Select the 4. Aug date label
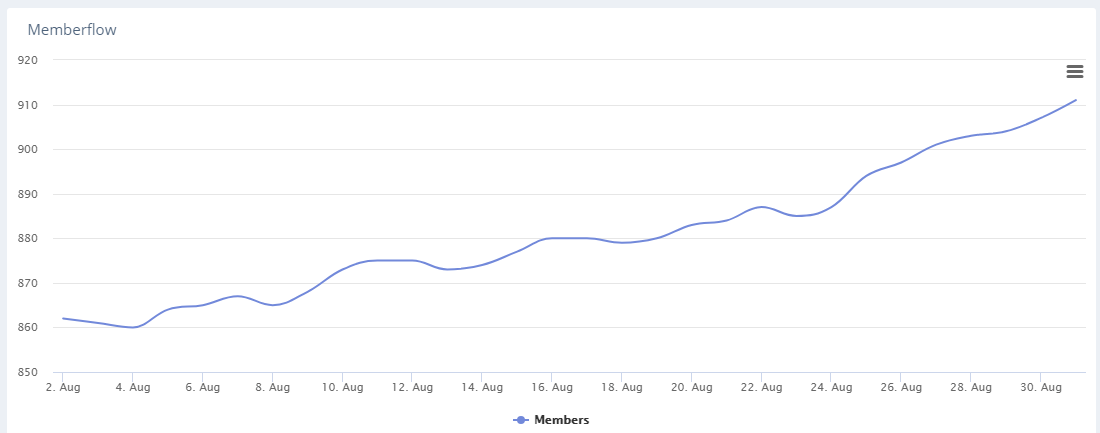 coord(133,386)
